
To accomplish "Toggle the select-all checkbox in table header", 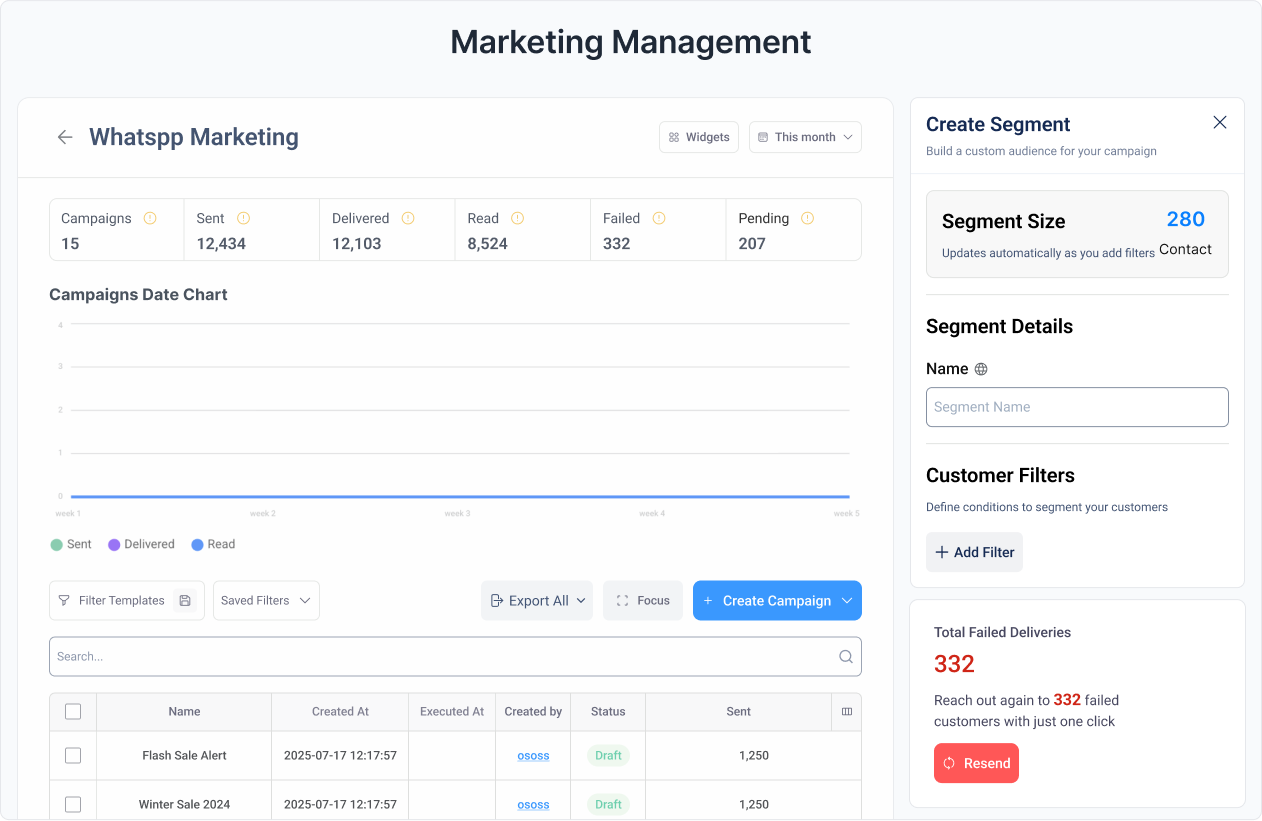I will pyautogui.click(x=73, y=712).
